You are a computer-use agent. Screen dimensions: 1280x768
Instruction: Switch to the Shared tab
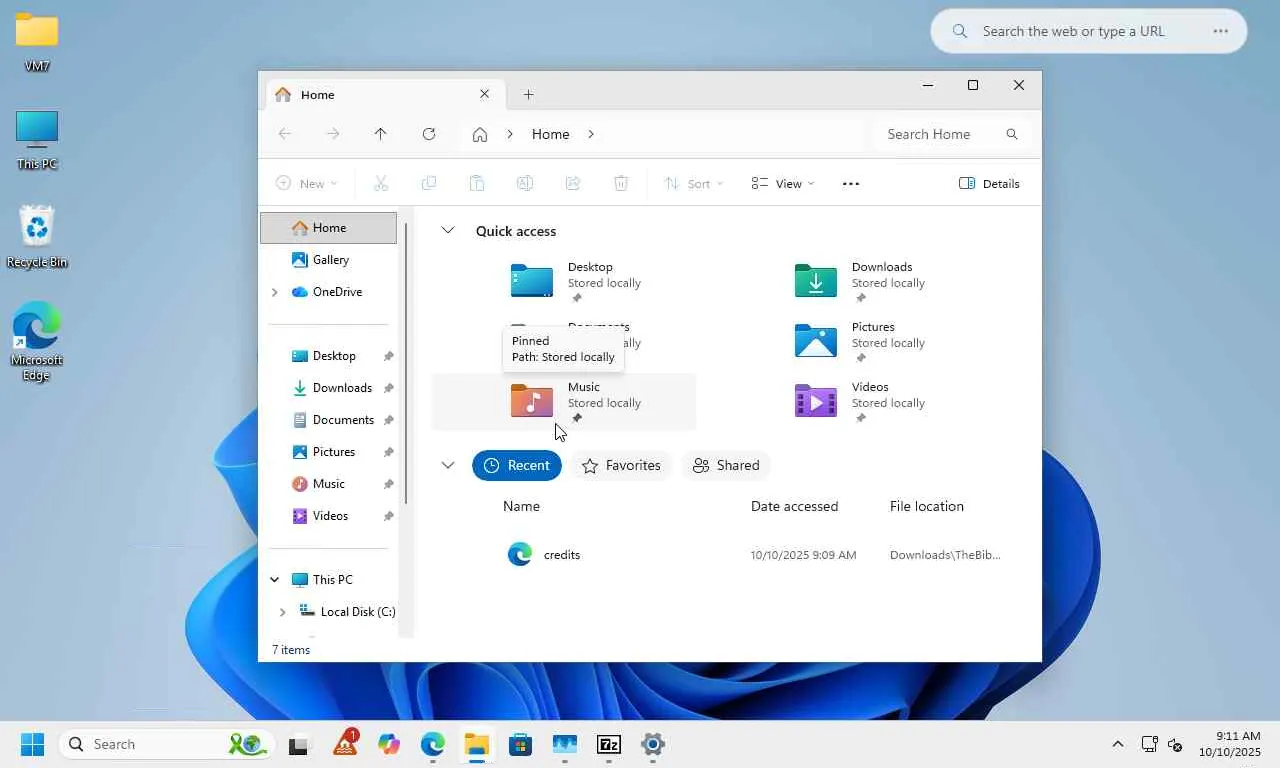[726, 465]
